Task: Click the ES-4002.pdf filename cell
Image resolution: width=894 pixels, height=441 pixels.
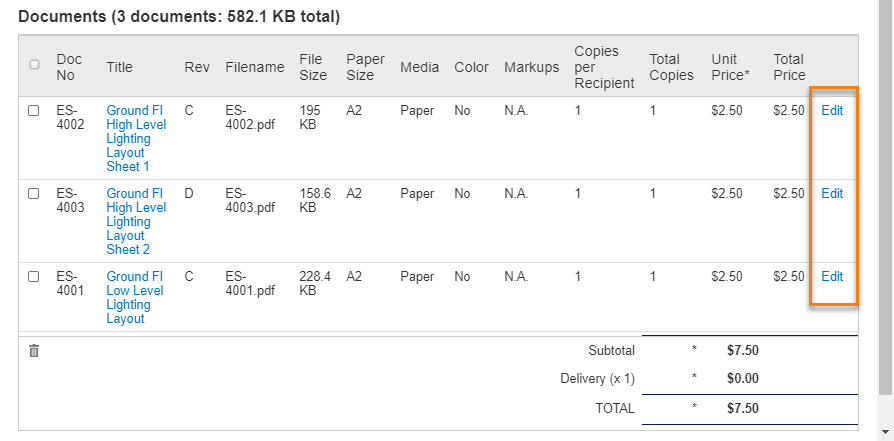Action: tap(250, 118)
